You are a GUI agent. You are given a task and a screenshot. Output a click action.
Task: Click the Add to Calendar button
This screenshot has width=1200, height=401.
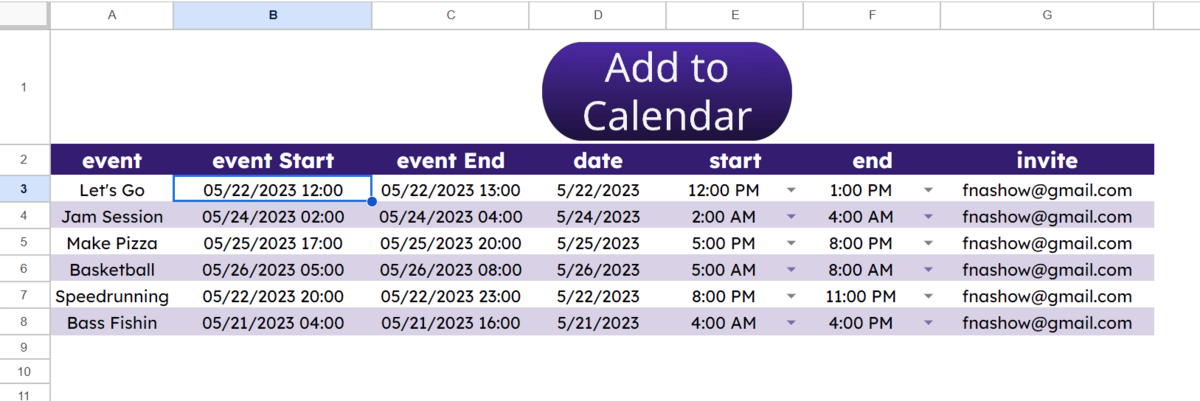pos(667,91)
